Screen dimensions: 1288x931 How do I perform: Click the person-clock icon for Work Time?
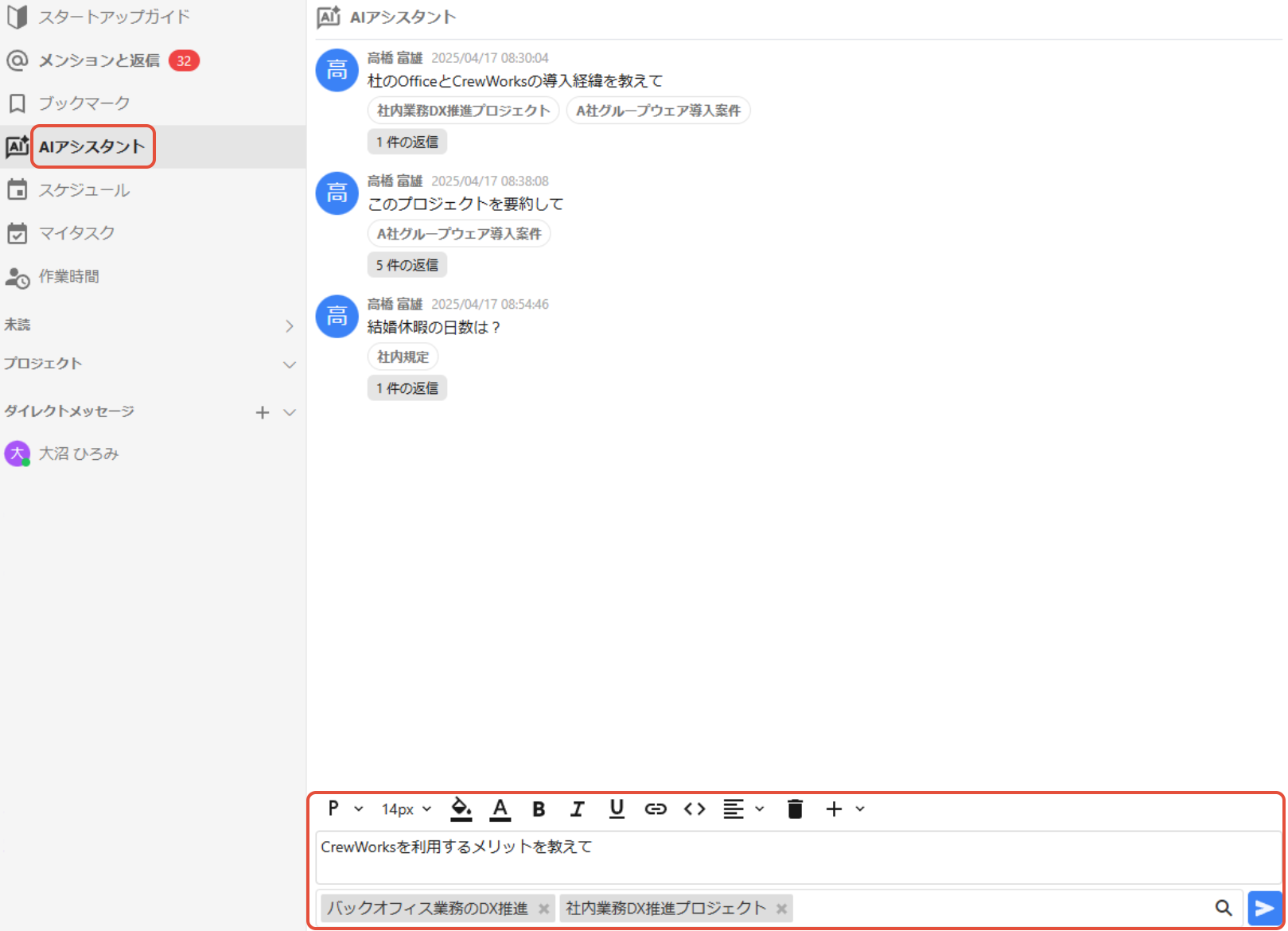pos(18,277)
